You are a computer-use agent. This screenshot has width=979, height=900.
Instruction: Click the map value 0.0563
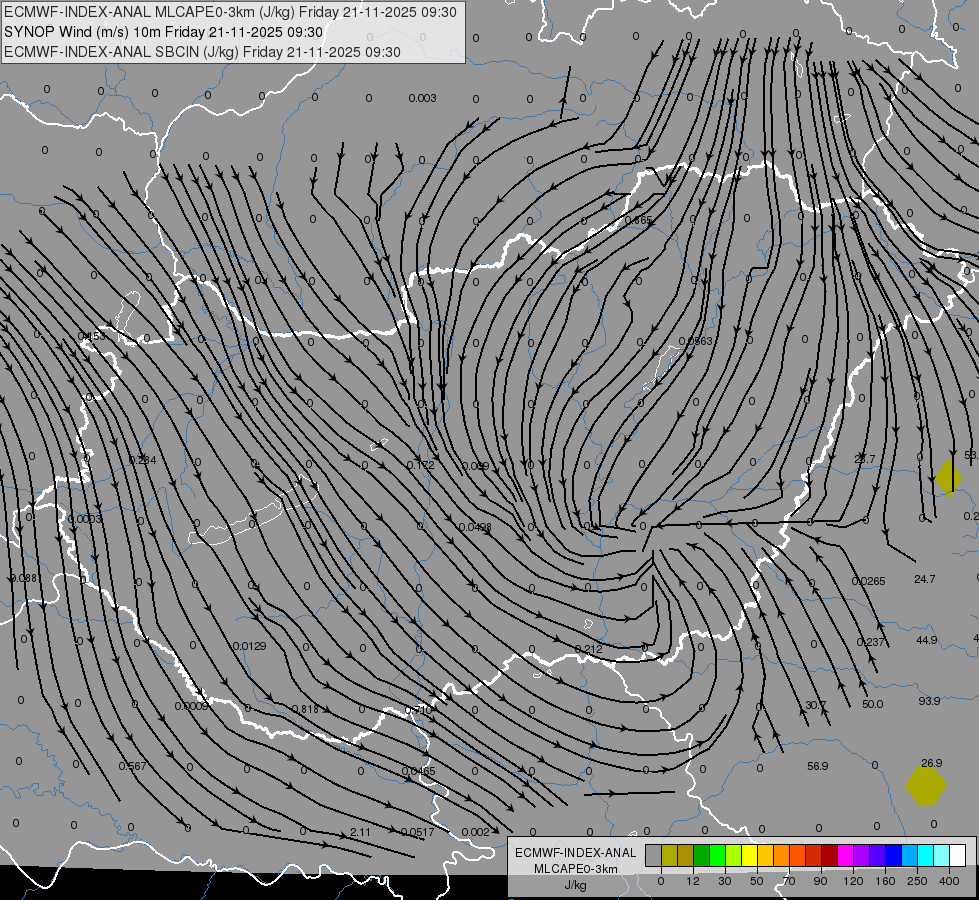(x=695, y=341)
